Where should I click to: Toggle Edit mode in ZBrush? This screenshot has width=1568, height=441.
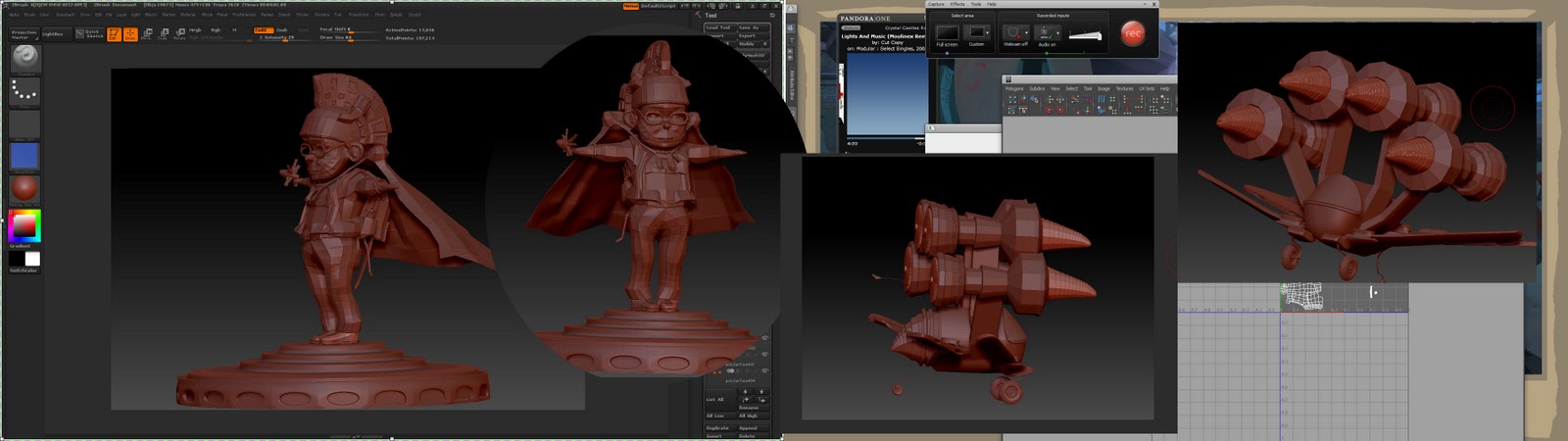114,34
